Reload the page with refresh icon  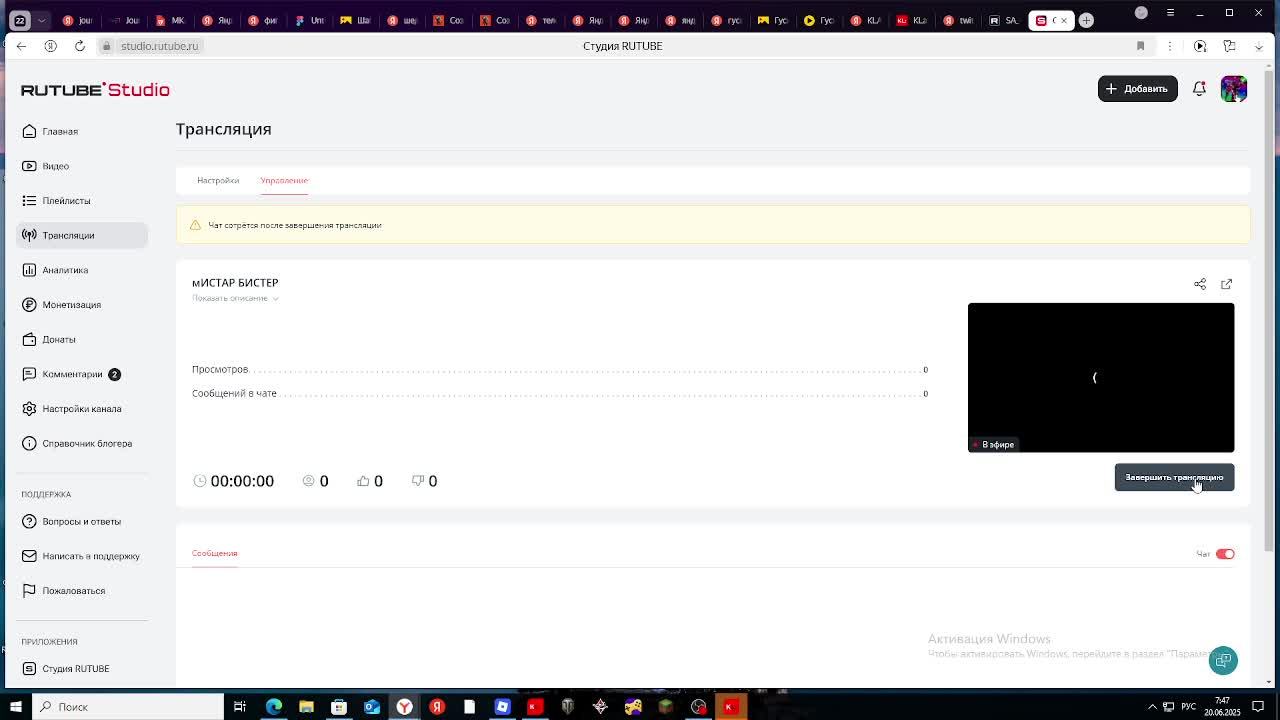point(80,46)
